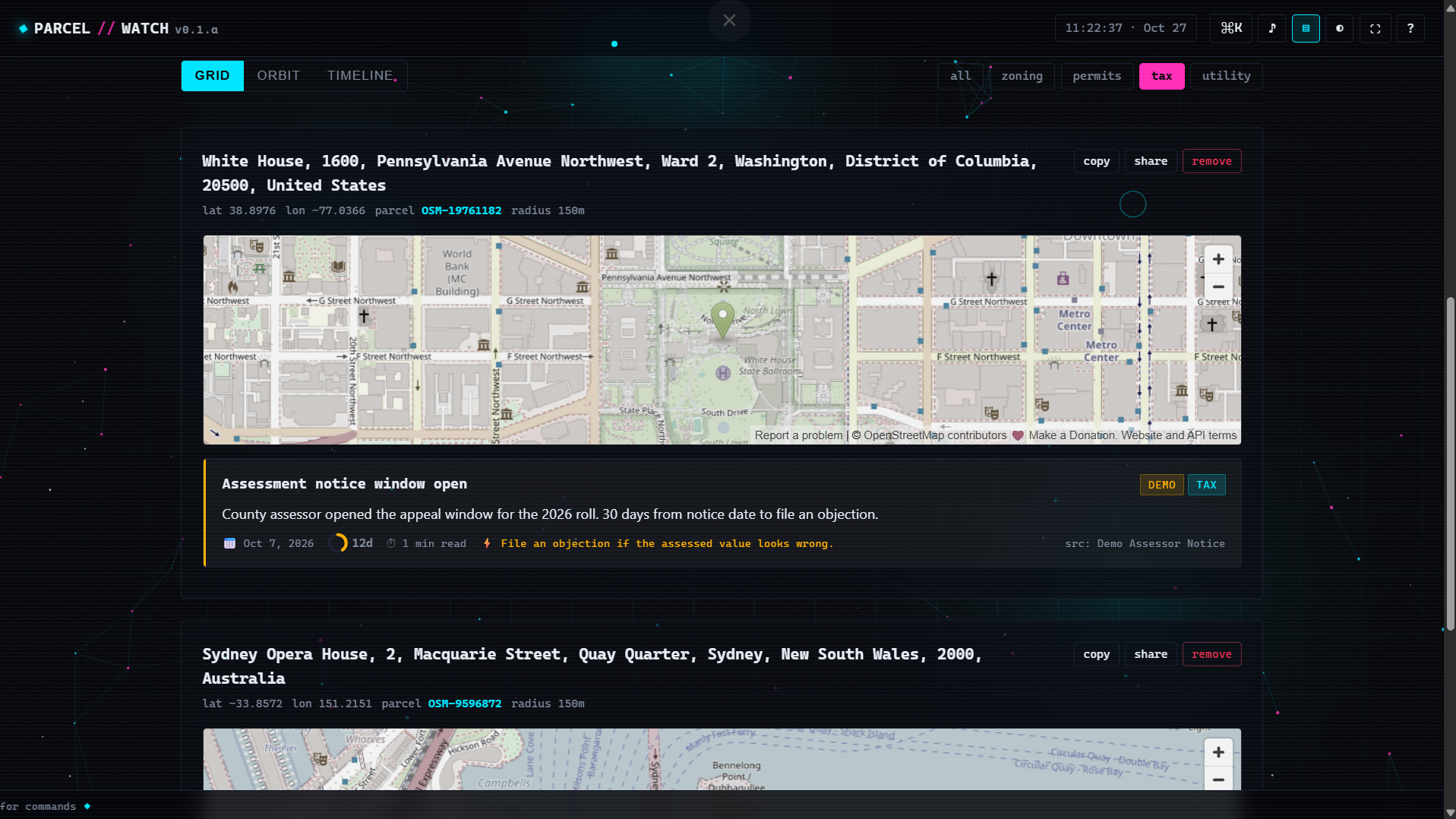Toggle the active scanlines lines icon
The height and width of the screenshot is (819, 1456).
pyautogui.click(x=1306, y=28)
